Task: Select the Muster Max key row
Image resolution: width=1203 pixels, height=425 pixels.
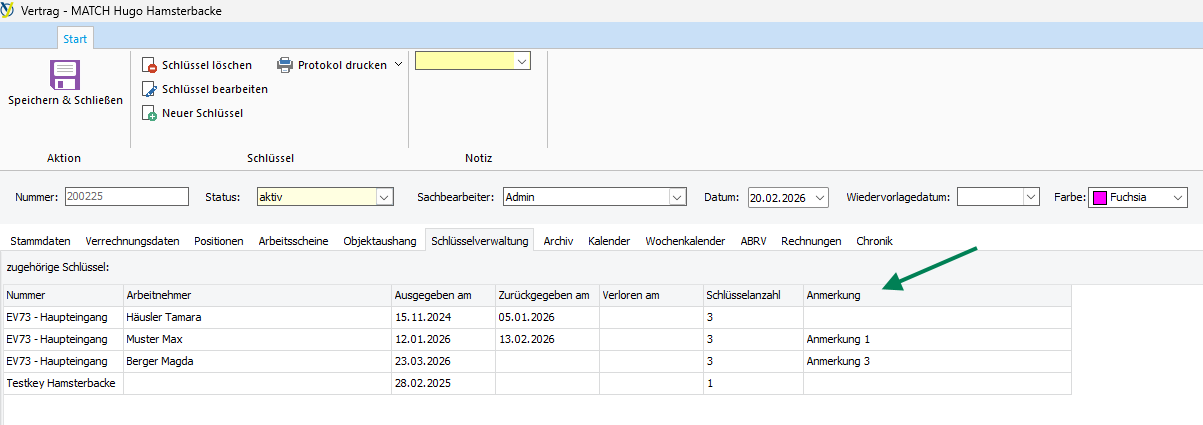Action: click(537, 339)
